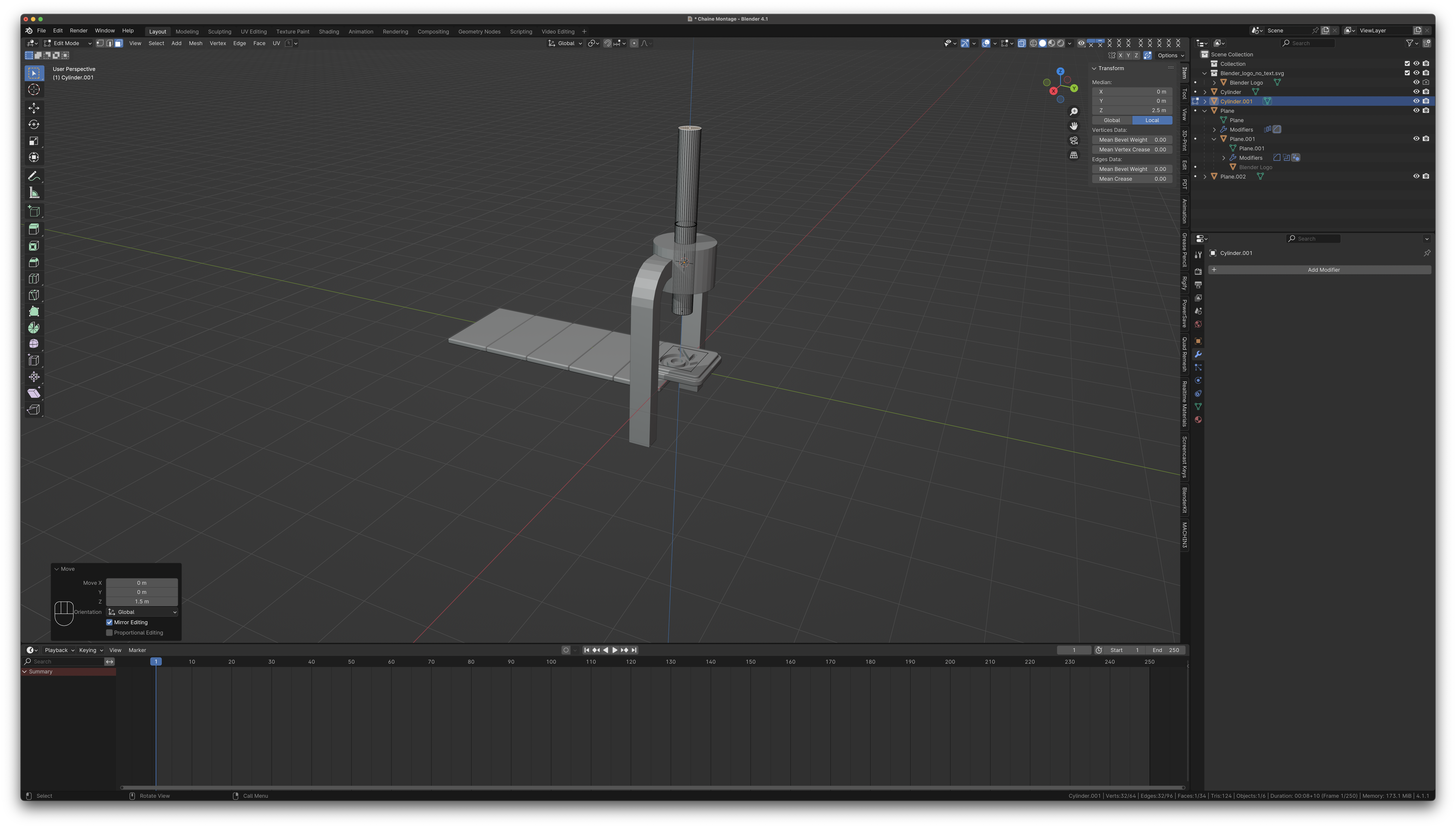The image size is (1456, 828).
Task: Switch to the Modeling workspace tab
Action: point(187,32)
